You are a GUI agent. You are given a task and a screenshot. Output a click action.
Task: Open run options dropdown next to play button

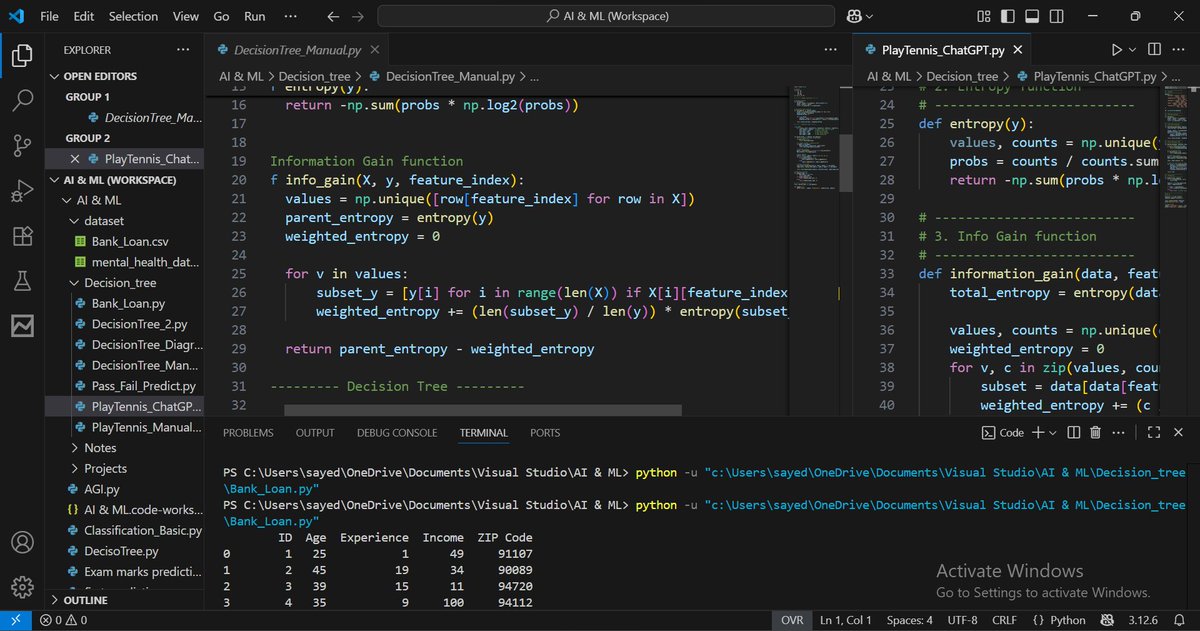point(1133,50)
